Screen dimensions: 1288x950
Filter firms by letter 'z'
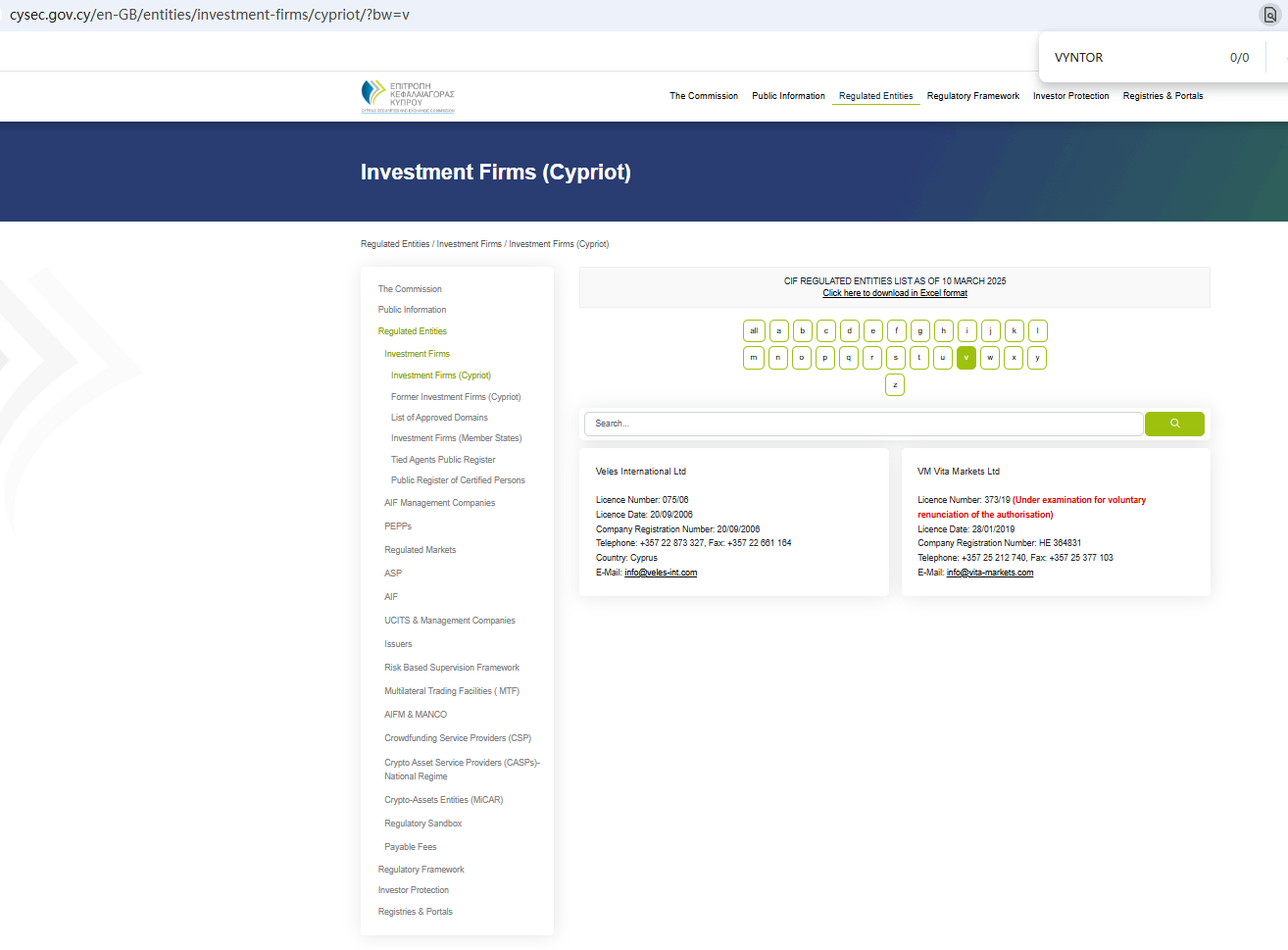point(895,385)
